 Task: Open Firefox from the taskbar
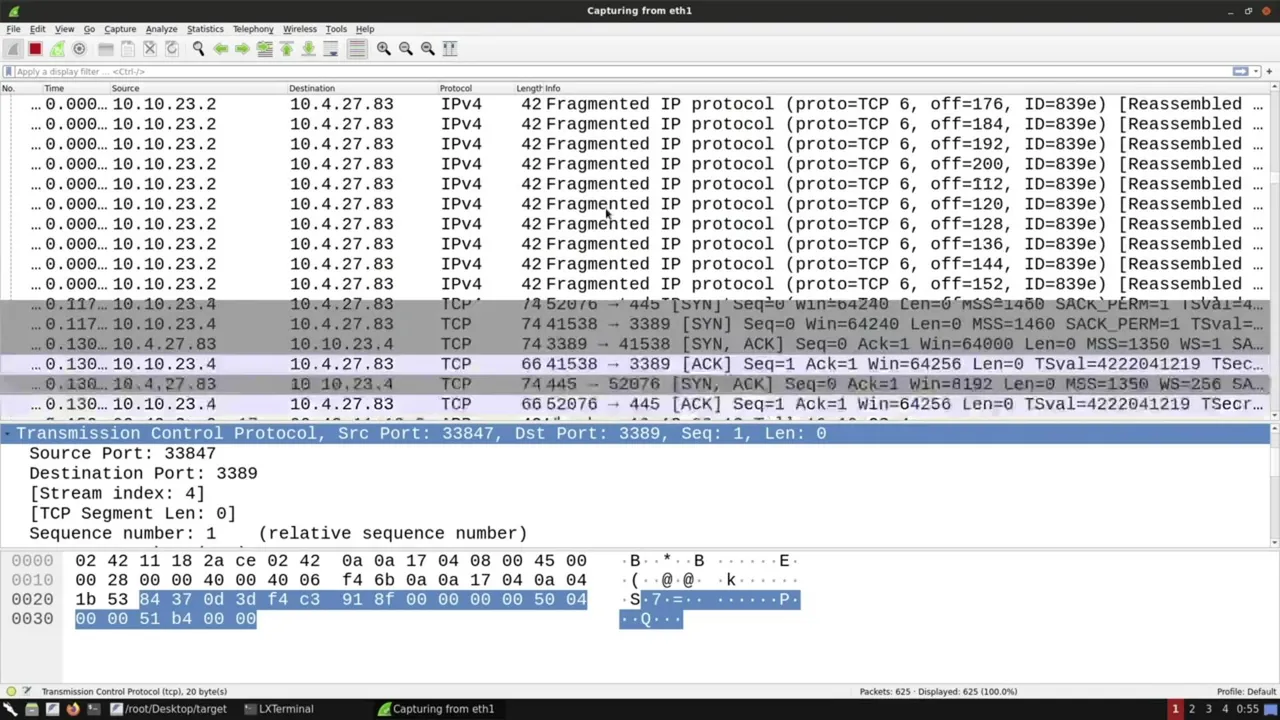coord(73,709)
